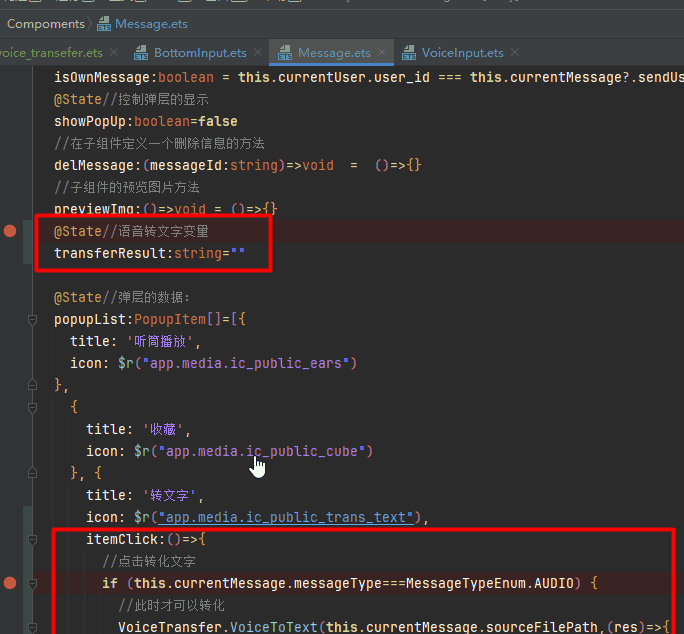Click the ic_public_cube resource string
Screen dimensions: 684x634
(x=262, y=451)
